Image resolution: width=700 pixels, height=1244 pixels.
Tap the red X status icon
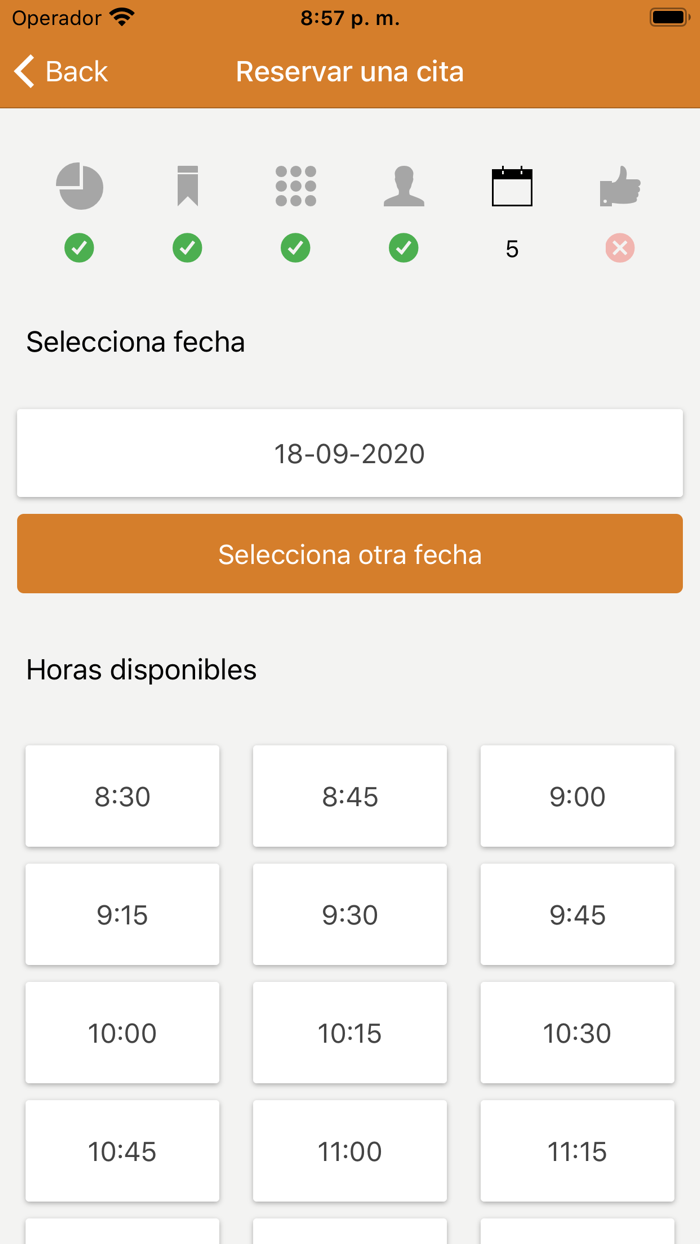tap(620, 248)
